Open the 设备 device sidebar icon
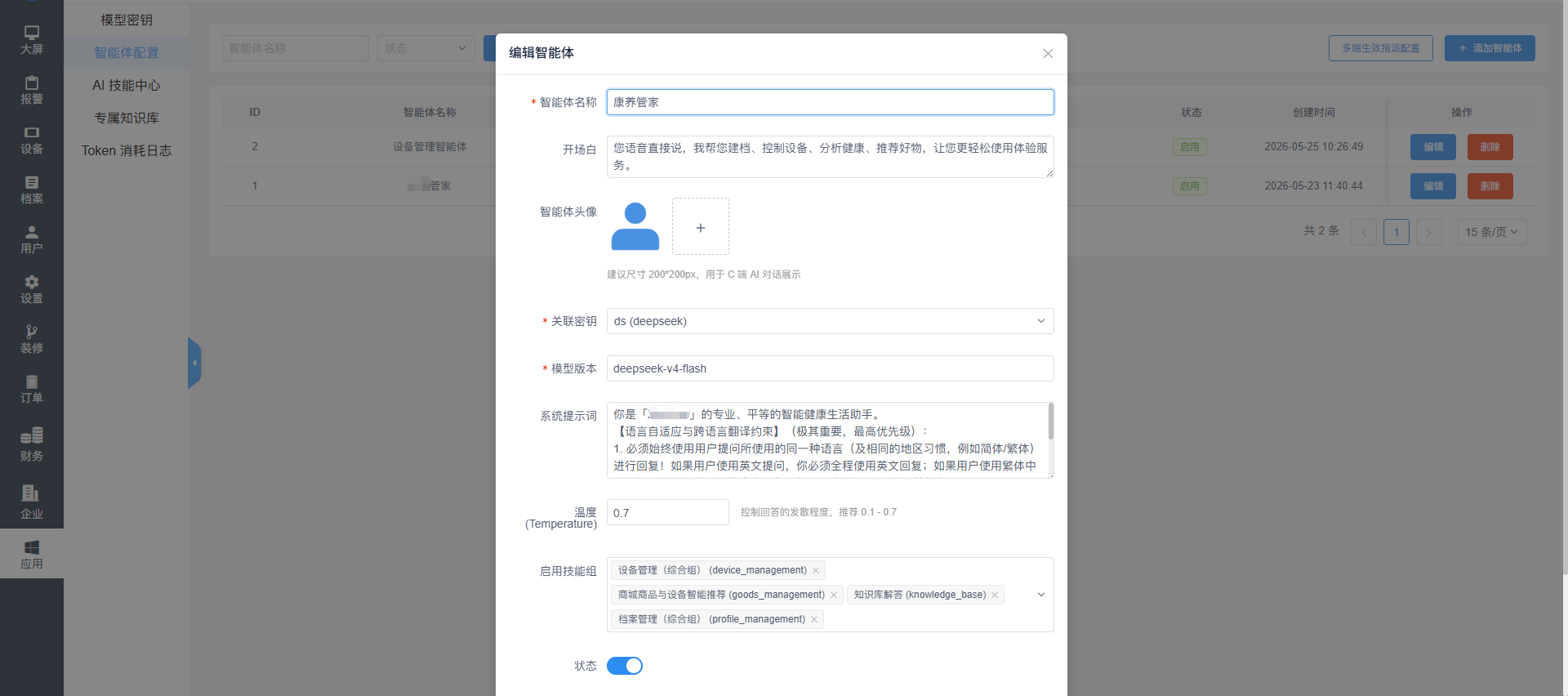The image size is (1568, 696). (32, 140)
